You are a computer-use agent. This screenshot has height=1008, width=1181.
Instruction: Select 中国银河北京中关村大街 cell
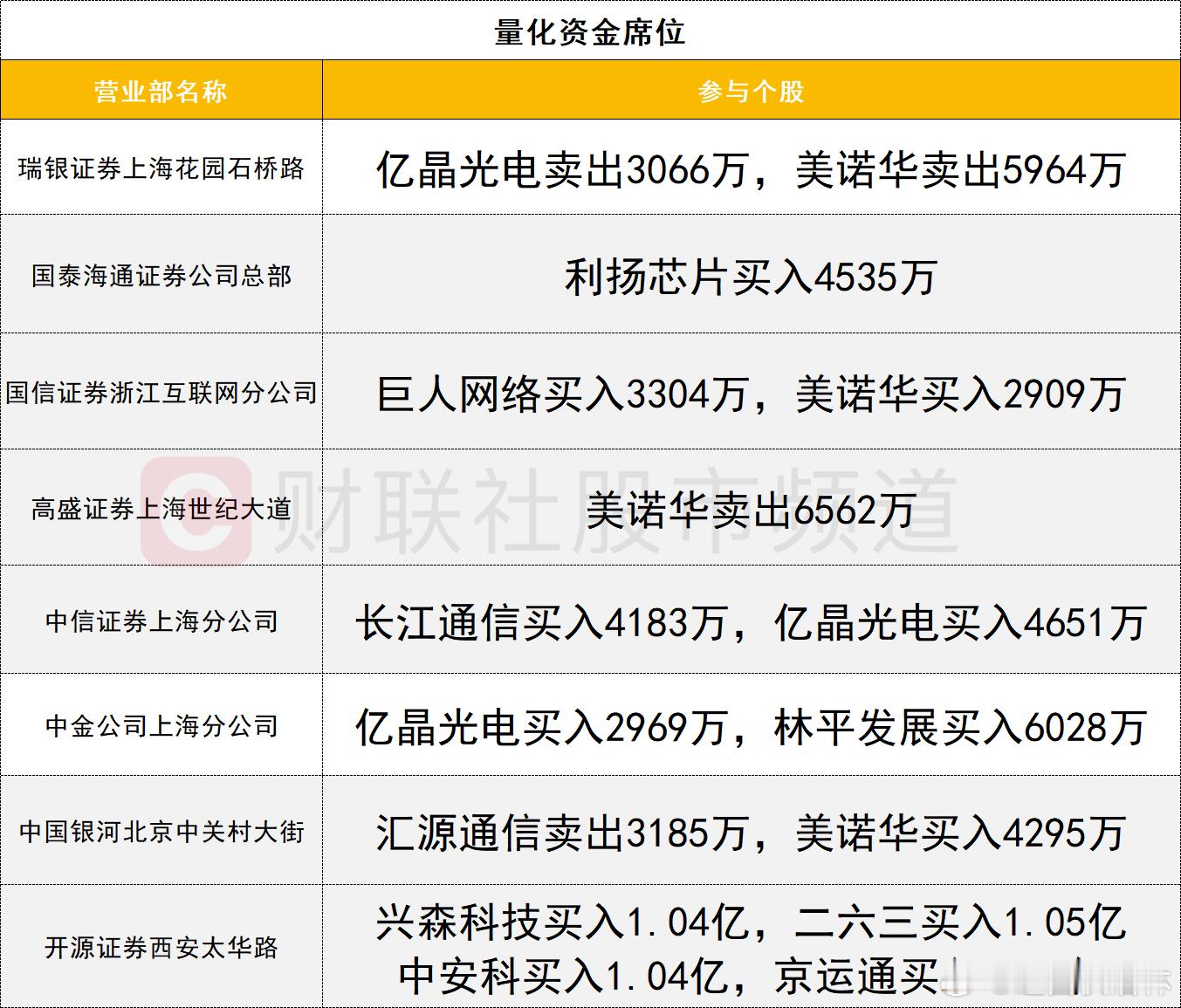coord(164,833)
